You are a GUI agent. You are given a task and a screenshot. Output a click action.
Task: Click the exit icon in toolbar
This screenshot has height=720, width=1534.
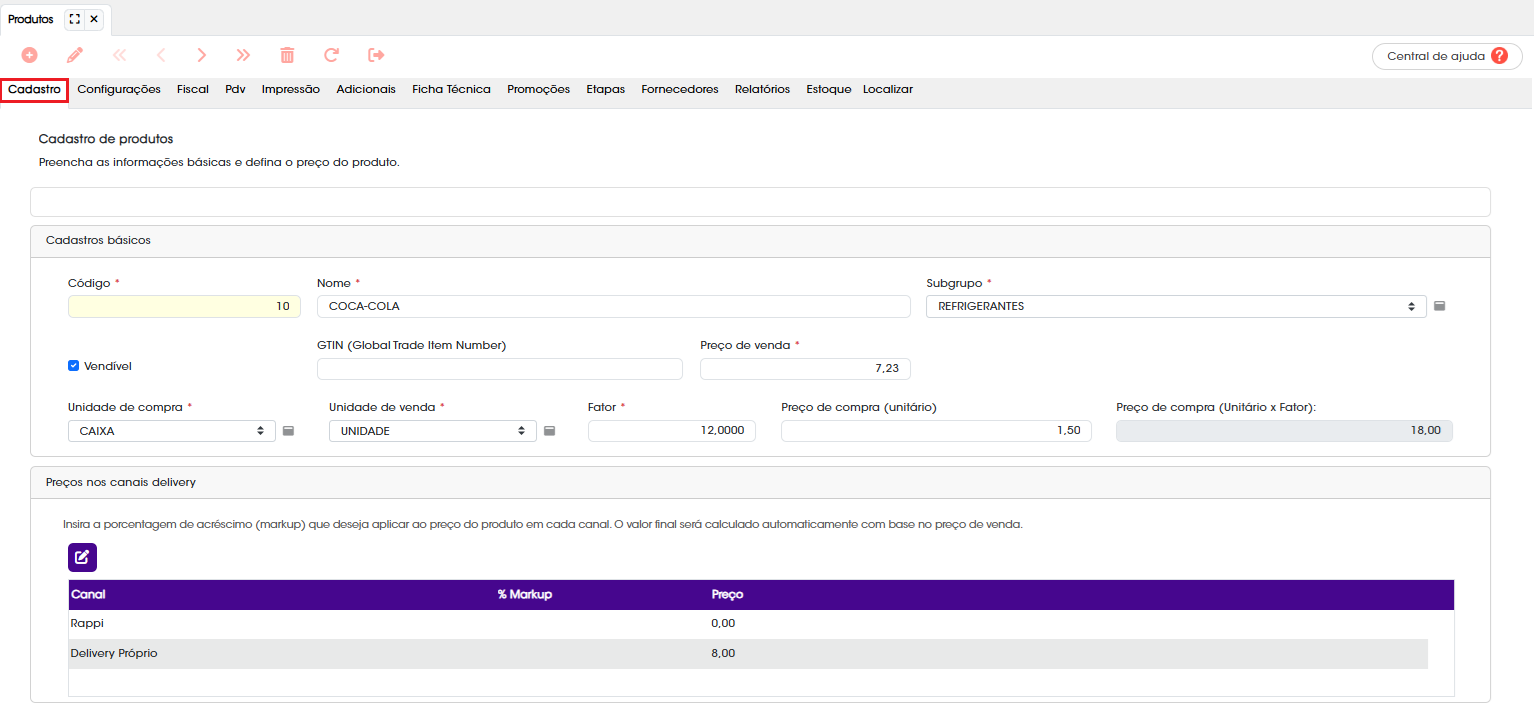pos(376,55)
